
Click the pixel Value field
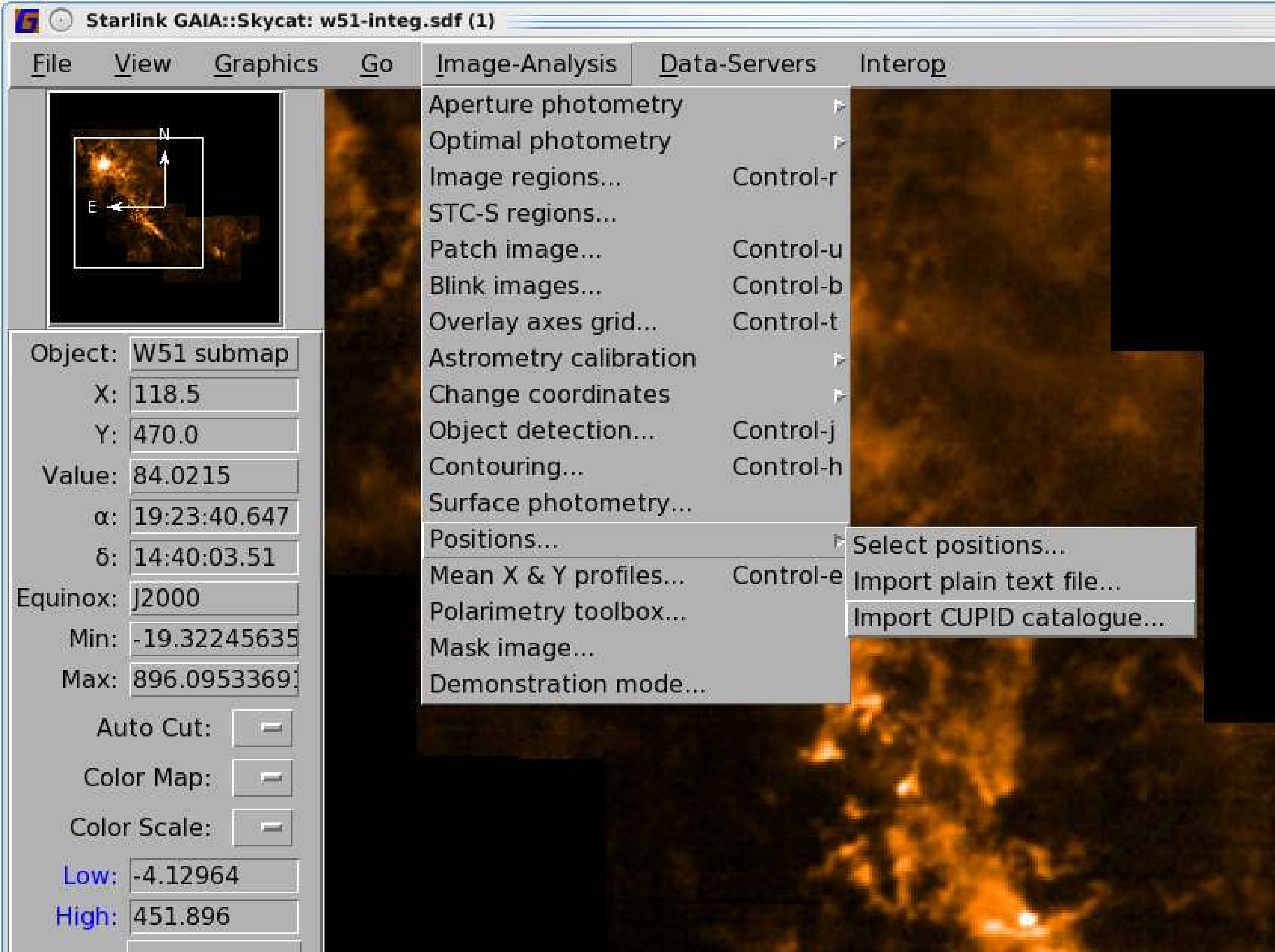coord(214,476)
